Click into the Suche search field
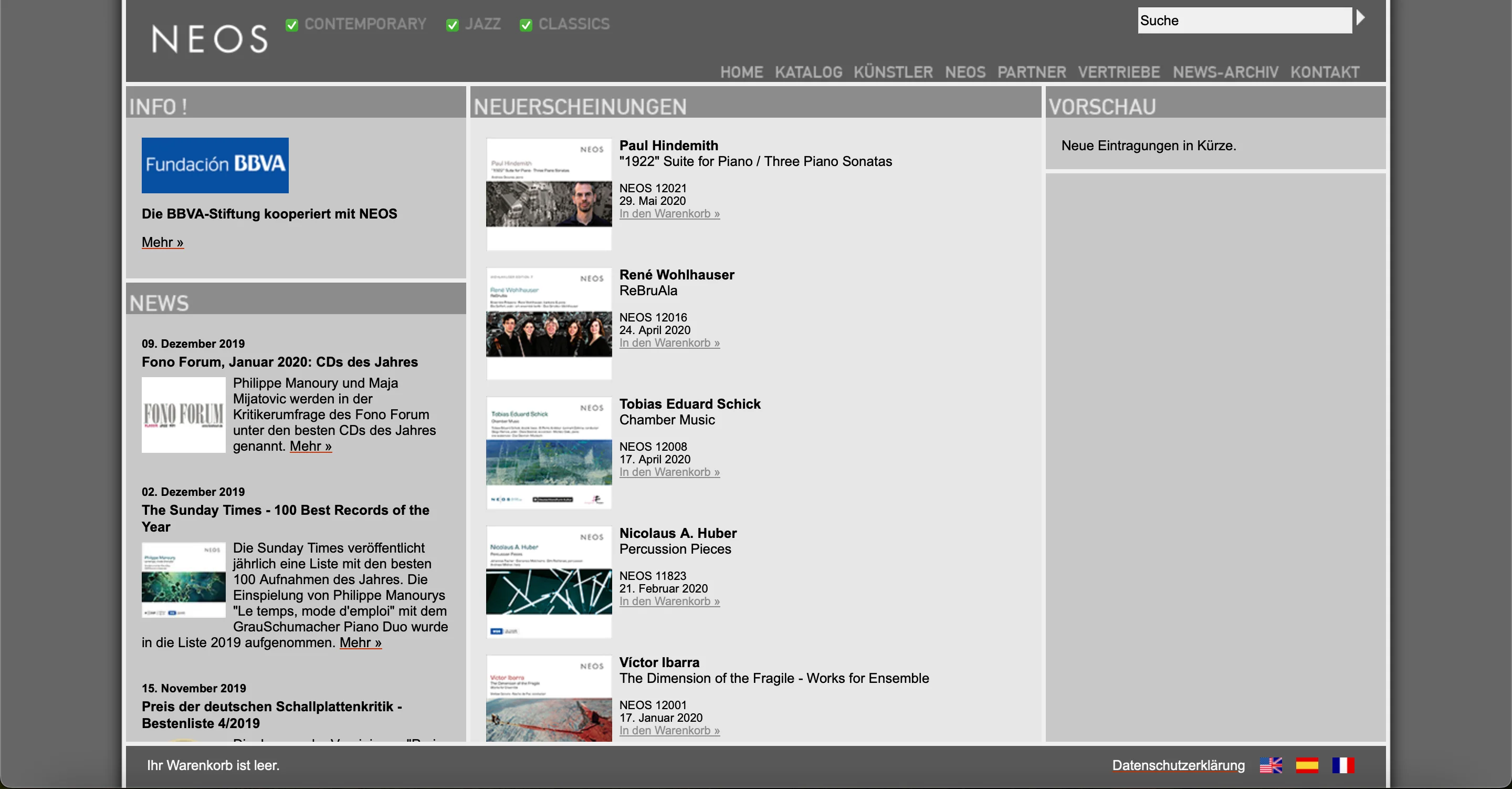The height and width of the screenshot is (789, 1512). pos(1244,20)
